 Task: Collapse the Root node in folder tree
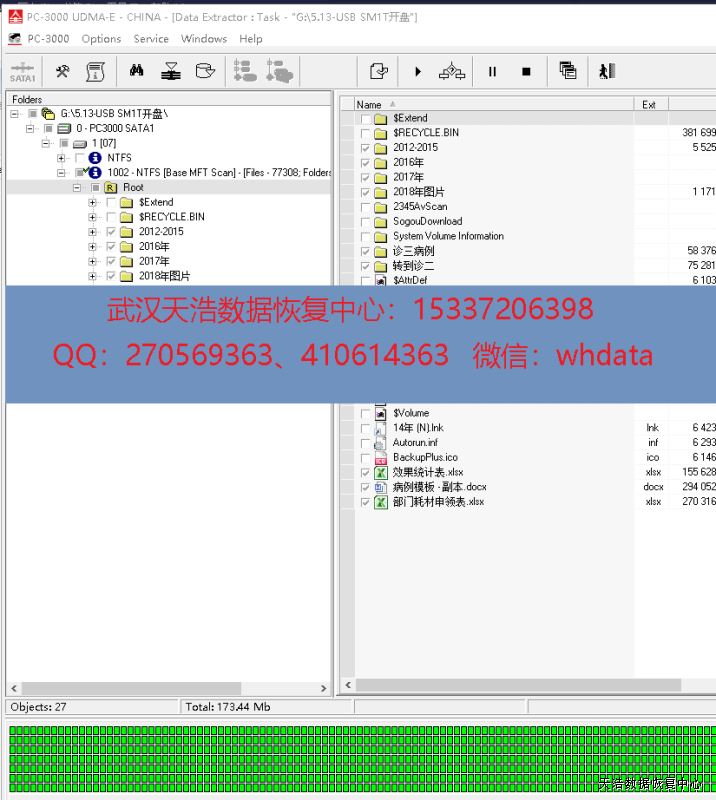[77, 187]
